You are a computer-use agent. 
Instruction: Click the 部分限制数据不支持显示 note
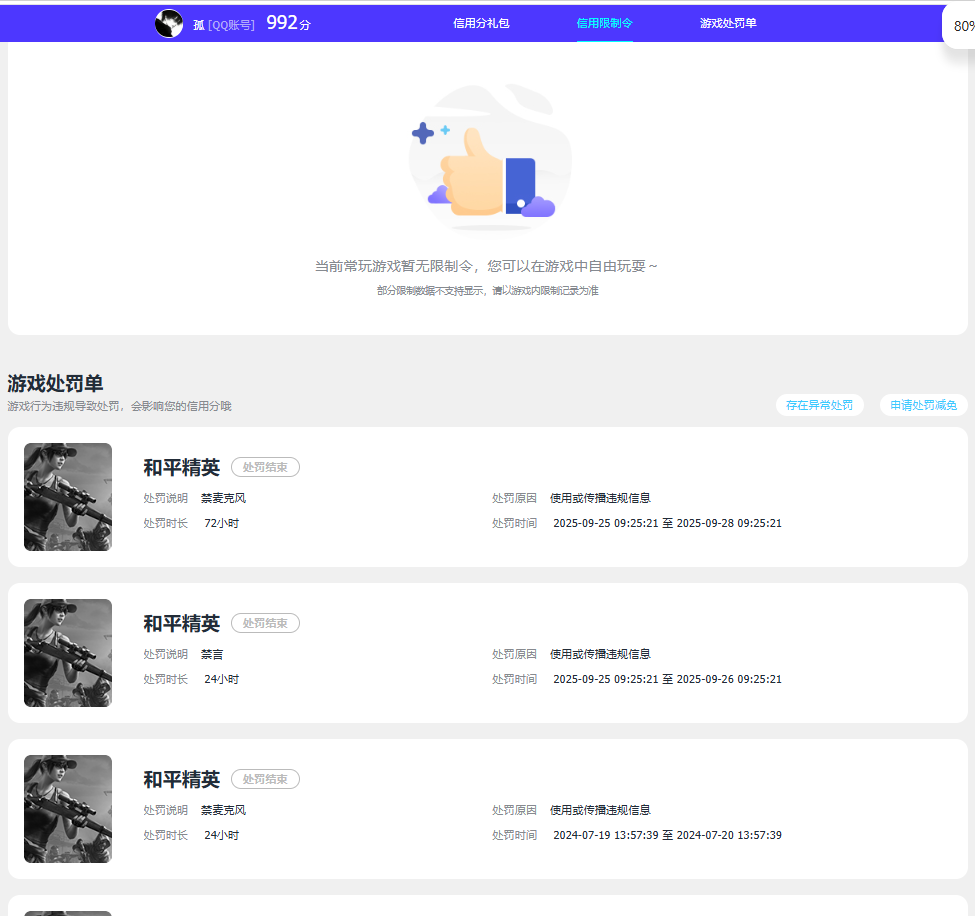tap(488, 291)
